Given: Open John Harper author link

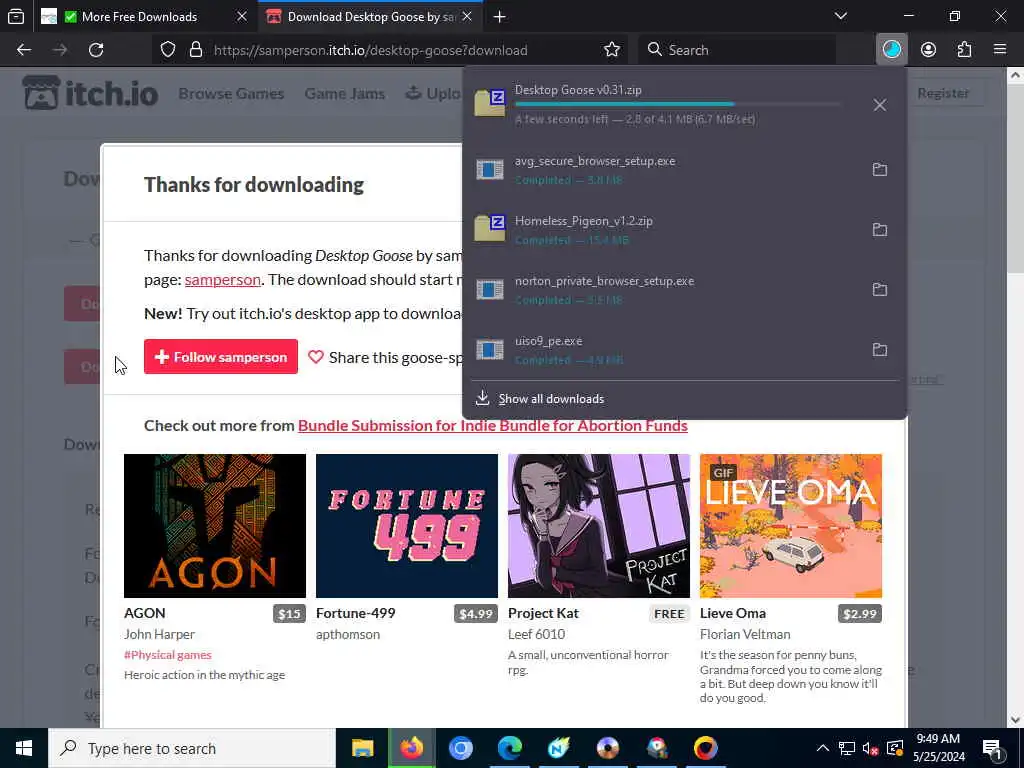Looking at the screenshot, I should tap(159, 634).
